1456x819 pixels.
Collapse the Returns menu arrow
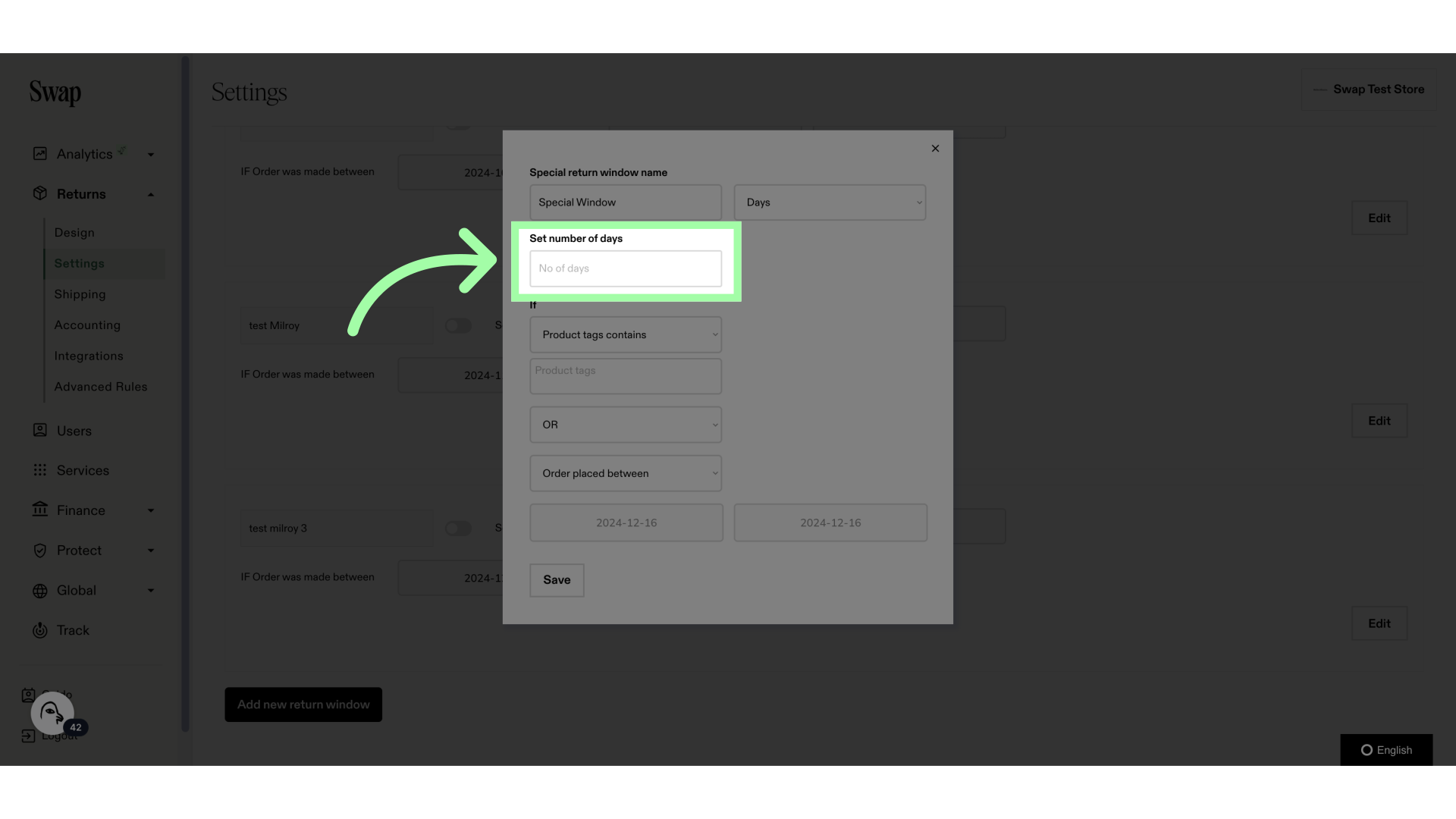151,195
